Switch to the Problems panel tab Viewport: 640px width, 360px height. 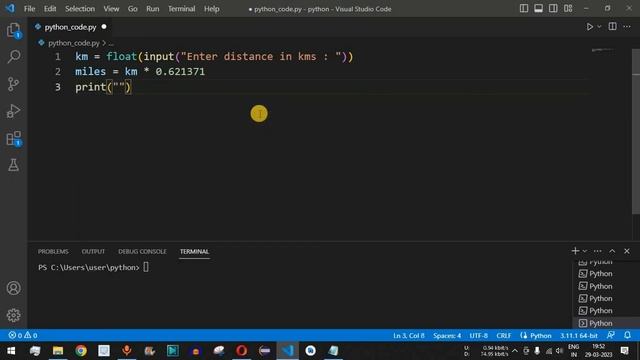click(53, 251)
